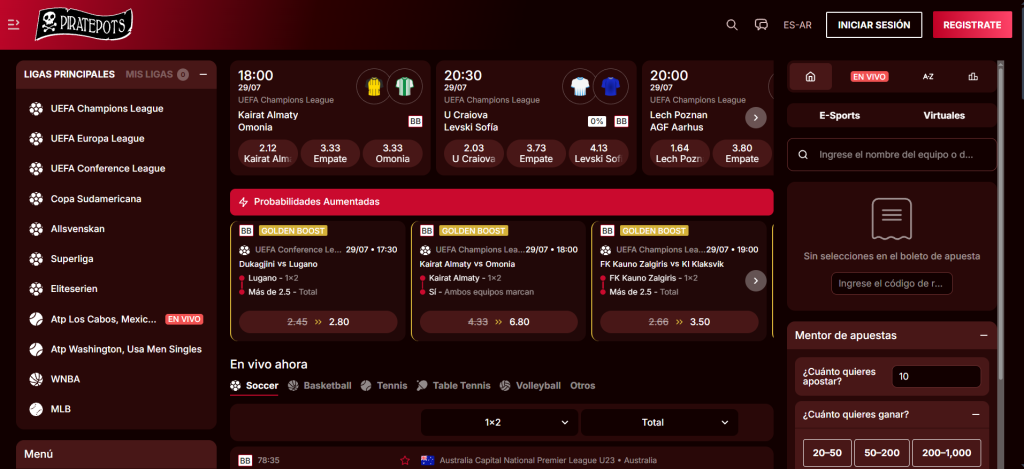Open the E-Sports section
Image resolution: width=1024 pixels, height=469 pixels.
[840, 116]
